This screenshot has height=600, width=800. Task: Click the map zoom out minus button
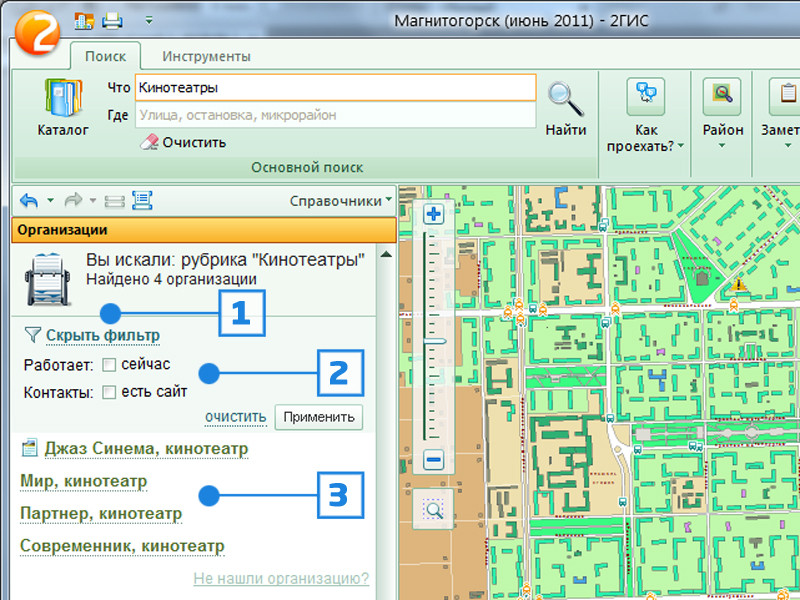434,460
